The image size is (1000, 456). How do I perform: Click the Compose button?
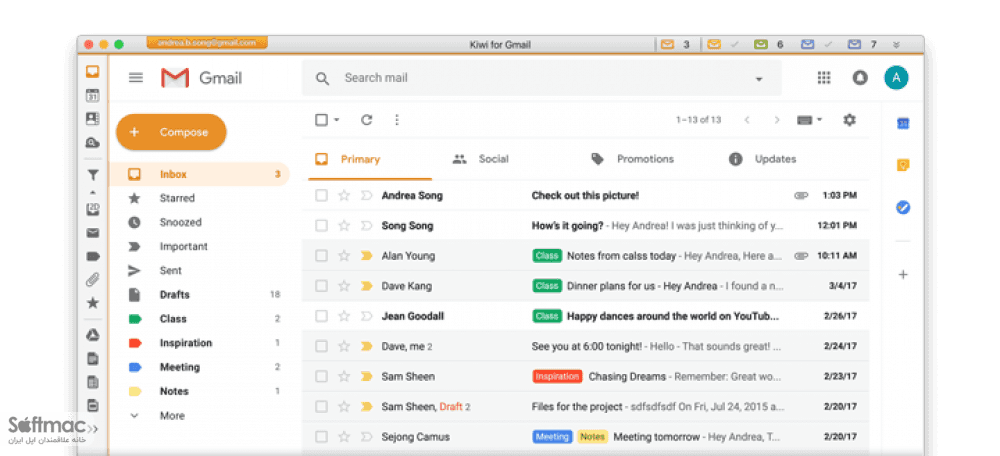coord(171,132)
